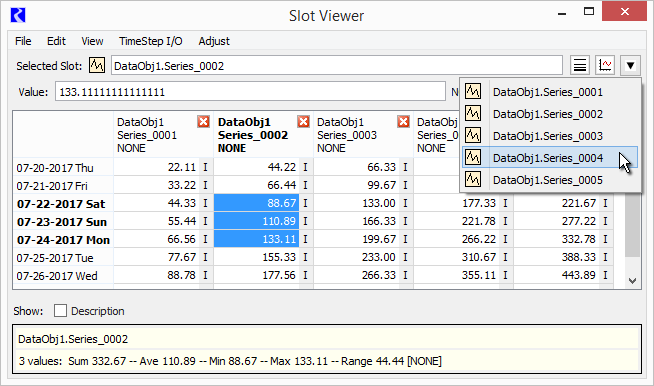
Task: Select row header 07-20-2017 Thu
Action: (63, 168)
